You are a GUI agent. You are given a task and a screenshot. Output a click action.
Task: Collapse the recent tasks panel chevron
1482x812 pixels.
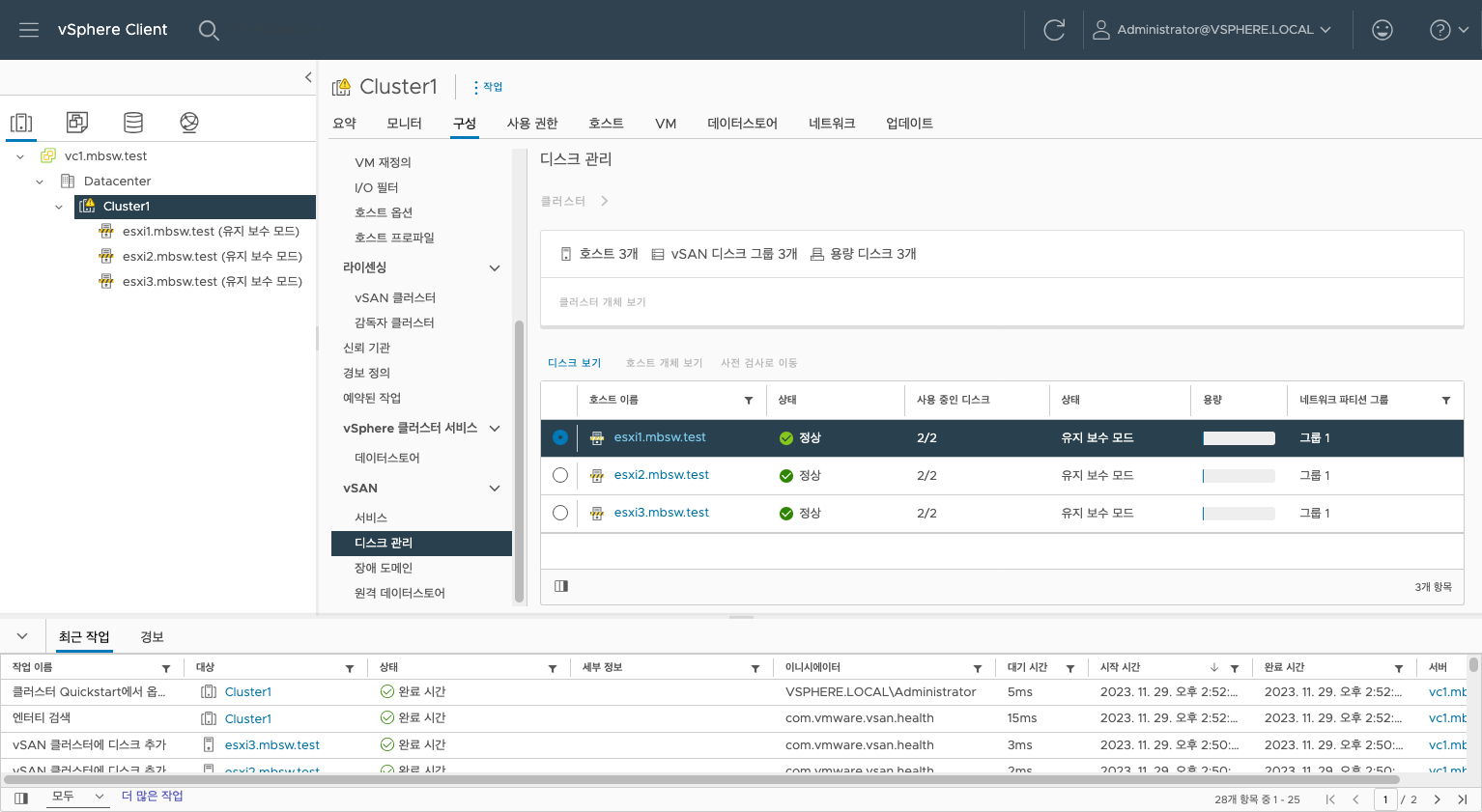(22, 636)
